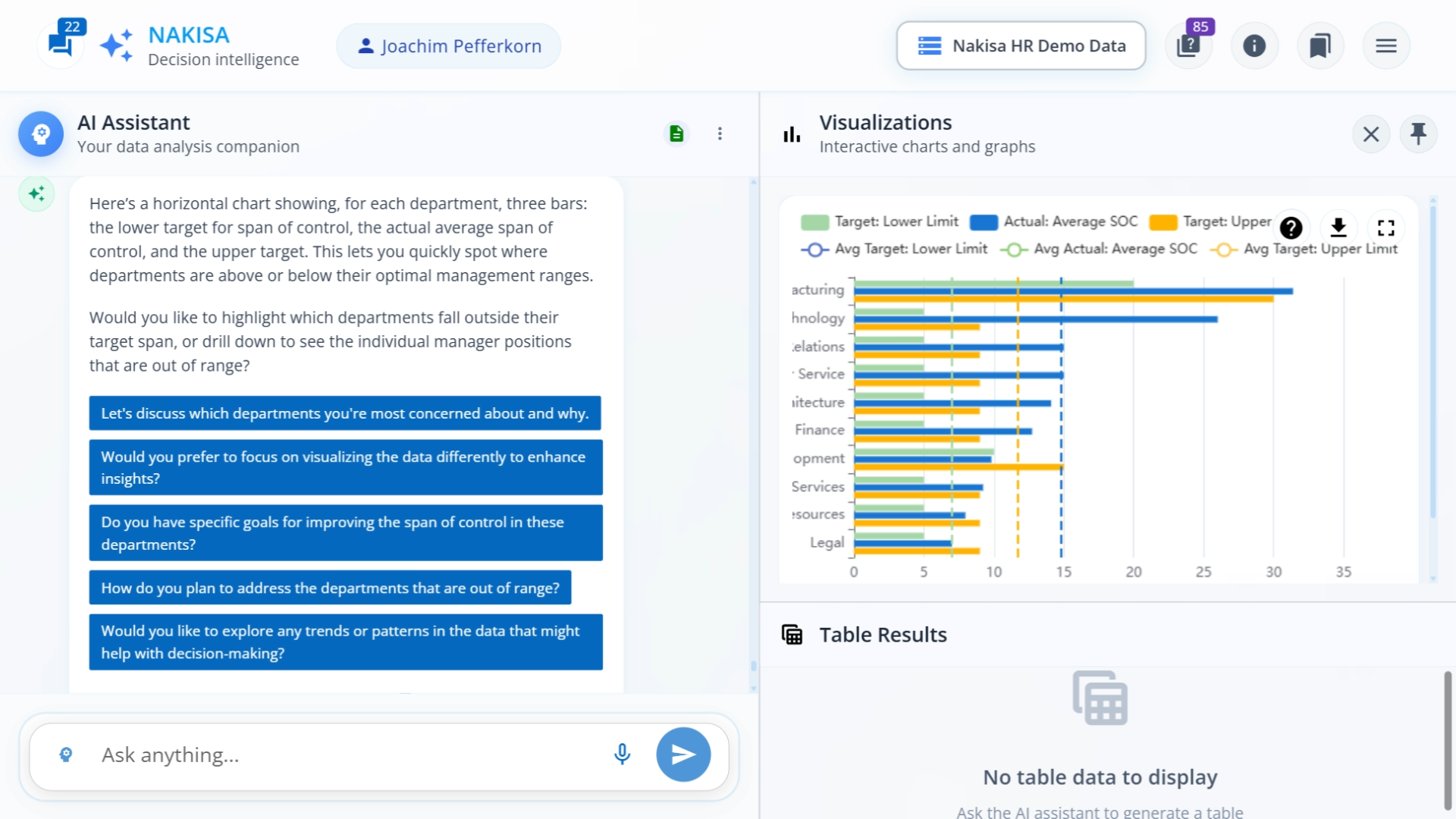Click 'How do you plan to address departments' prompt

[x=330, y=587]
